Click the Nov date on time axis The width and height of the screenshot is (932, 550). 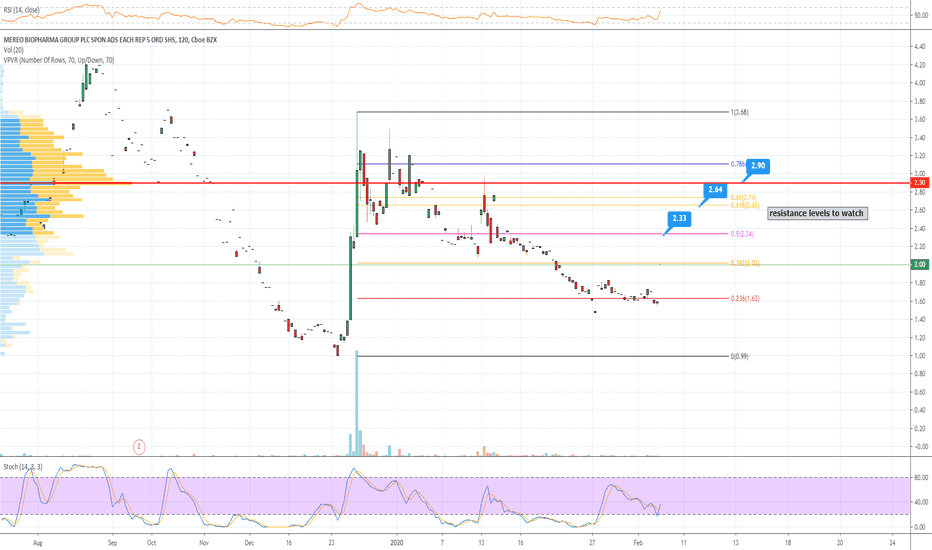pyautogui.click(x=204, y=543)
